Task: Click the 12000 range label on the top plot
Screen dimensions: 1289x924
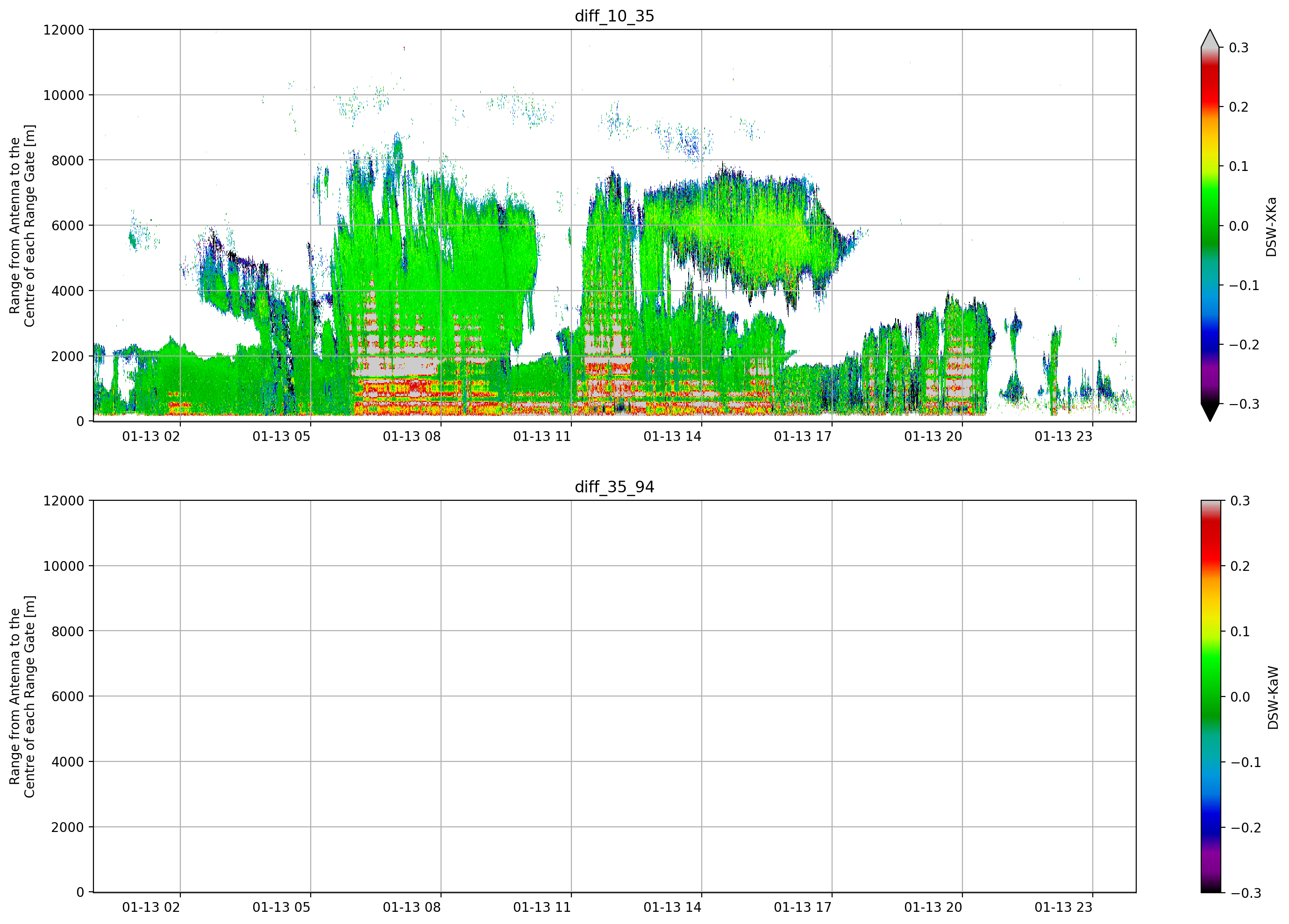Action: click(x=64, y=30)
